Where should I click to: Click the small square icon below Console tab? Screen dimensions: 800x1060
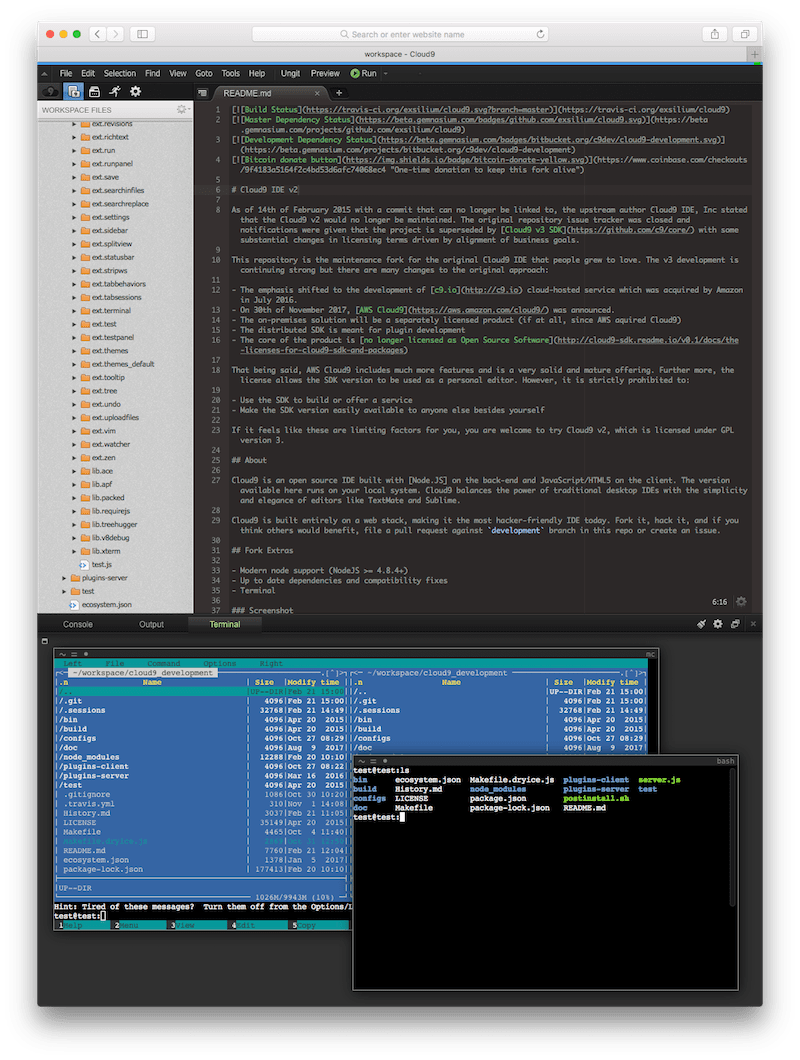(45, 641)
